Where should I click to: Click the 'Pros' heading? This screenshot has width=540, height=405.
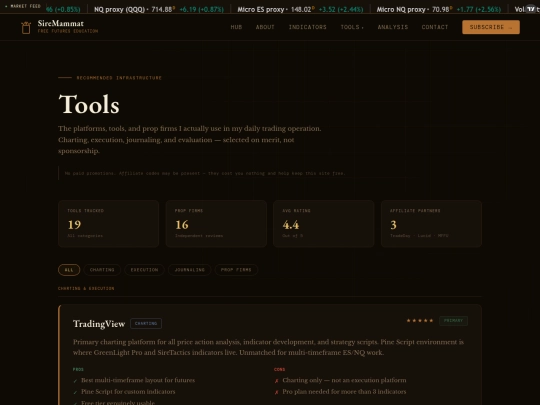[x=78, y=369]
